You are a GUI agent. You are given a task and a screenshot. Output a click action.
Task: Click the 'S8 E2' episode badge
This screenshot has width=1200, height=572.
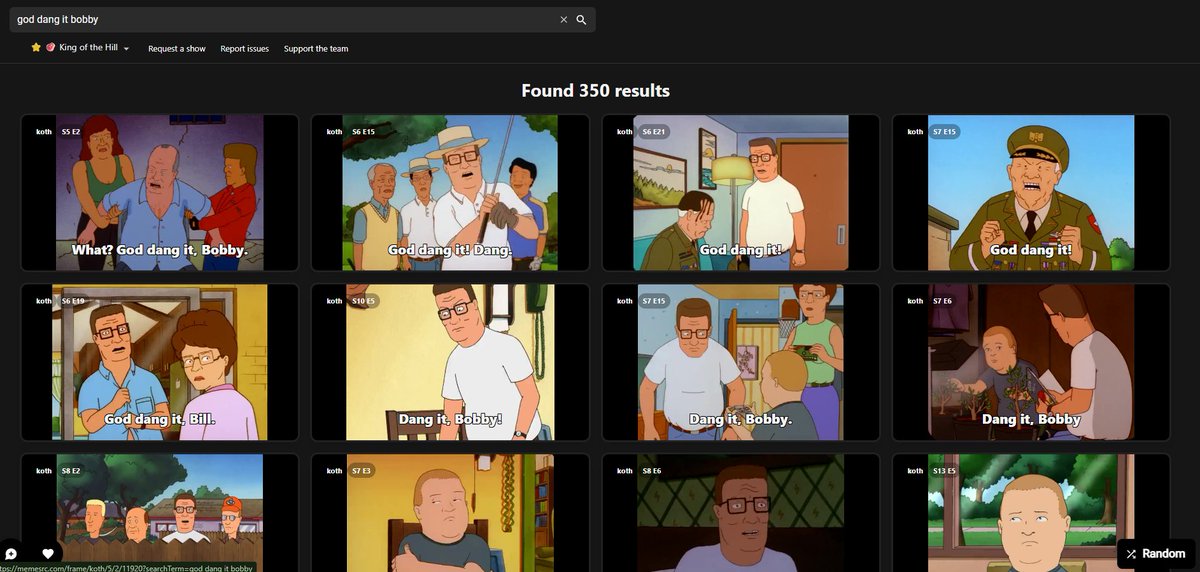pyautogui.click(x=71, y=471)
